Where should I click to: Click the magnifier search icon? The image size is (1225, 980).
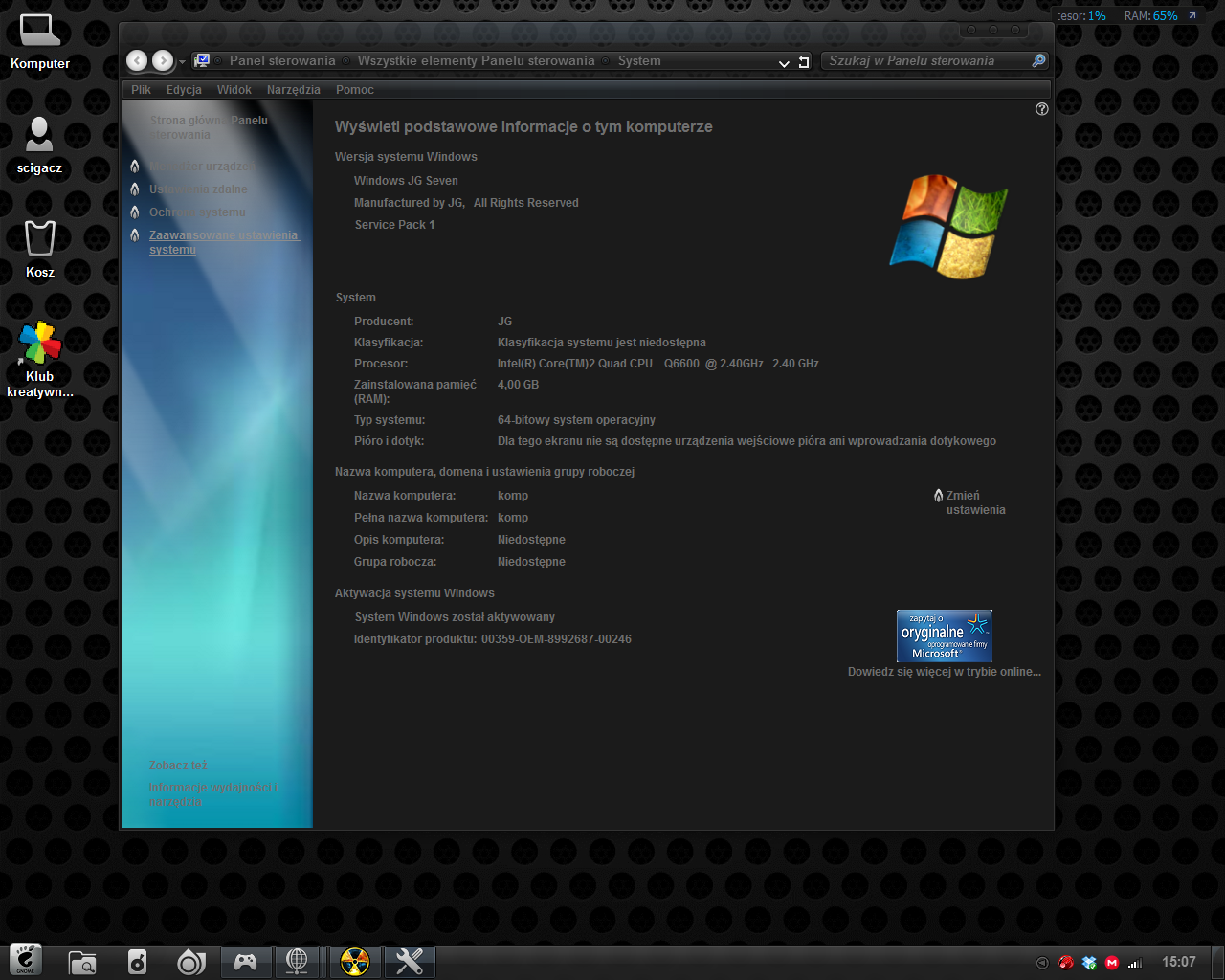[x=1038, y=60]
